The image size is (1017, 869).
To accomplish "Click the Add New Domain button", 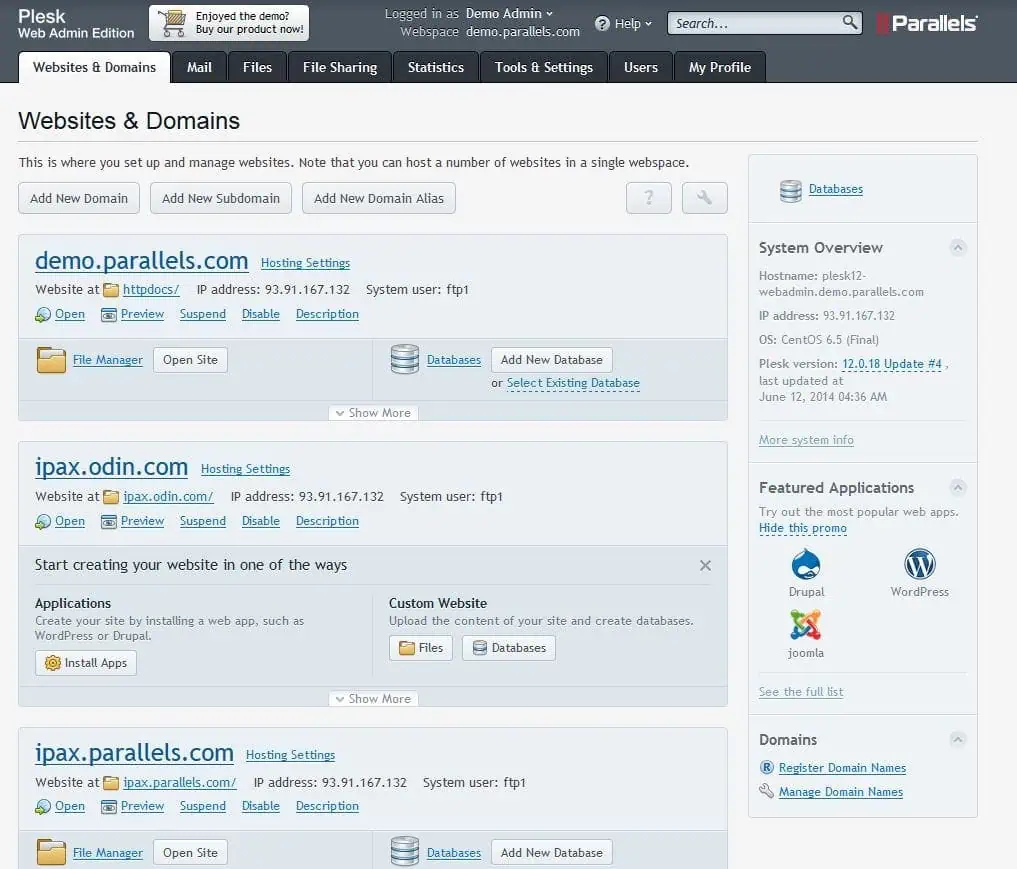I will 79,198.
